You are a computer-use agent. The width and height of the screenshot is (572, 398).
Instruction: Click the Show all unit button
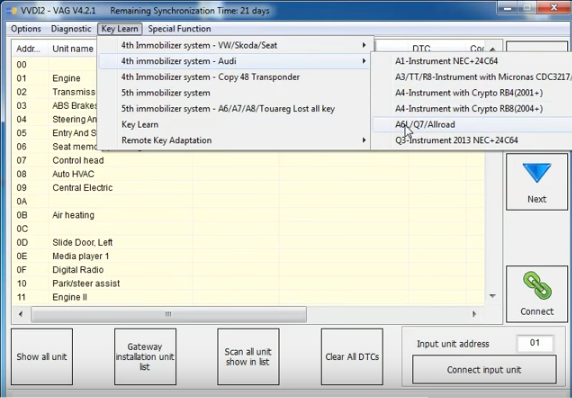point(42,356)
